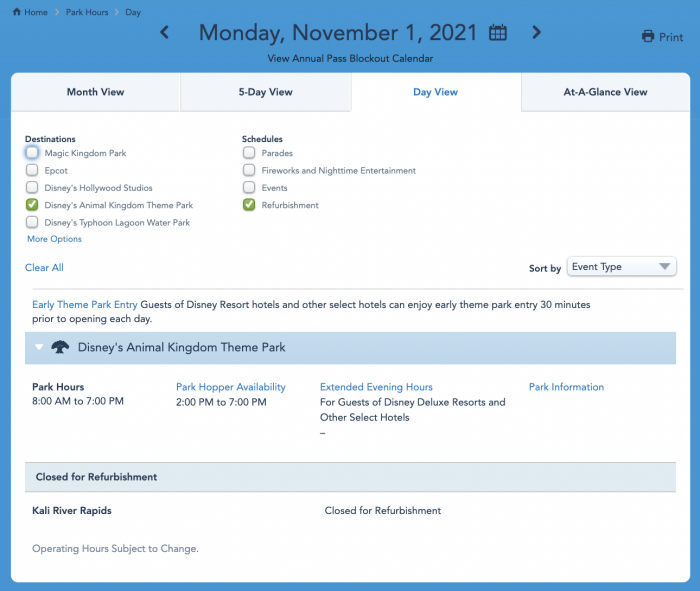Switch to the 5-Day View tab
This screenshot has height=591, width=700.
coord(266,92)
